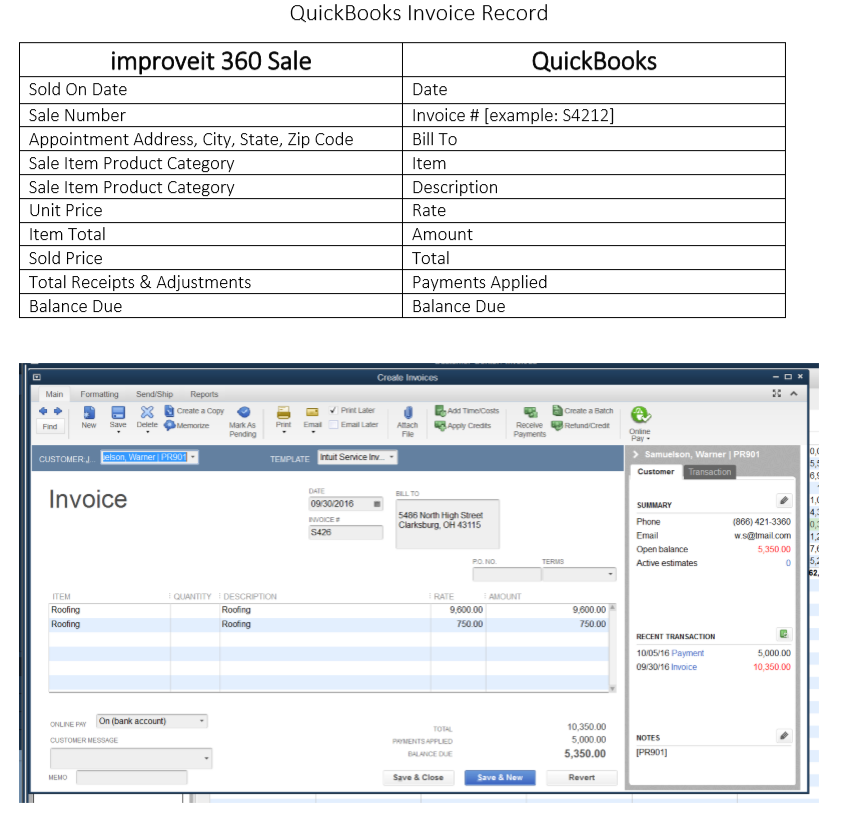Click the Attach File paperclip icon

pos(408,413)
